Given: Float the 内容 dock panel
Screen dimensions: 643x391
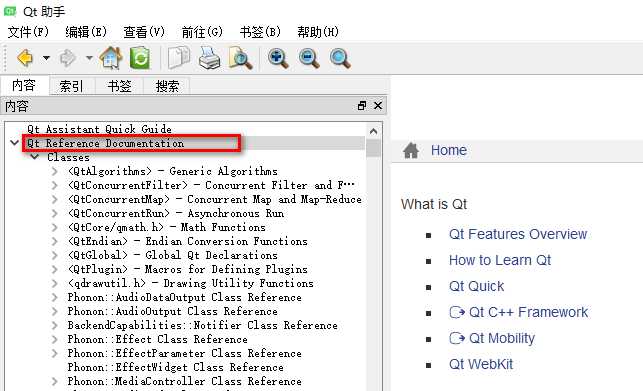Looking at the screenshot, I should click(362, 106).
